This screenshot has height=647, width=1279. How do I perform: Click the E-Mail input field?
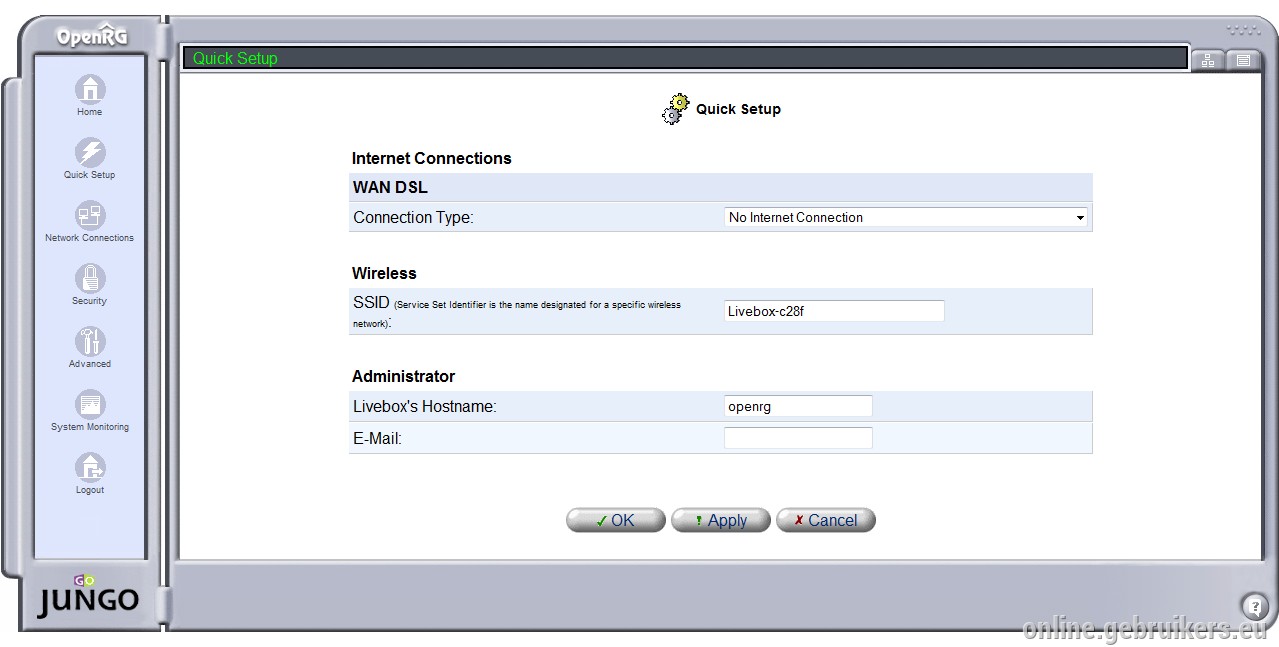(x=798, y=438)
